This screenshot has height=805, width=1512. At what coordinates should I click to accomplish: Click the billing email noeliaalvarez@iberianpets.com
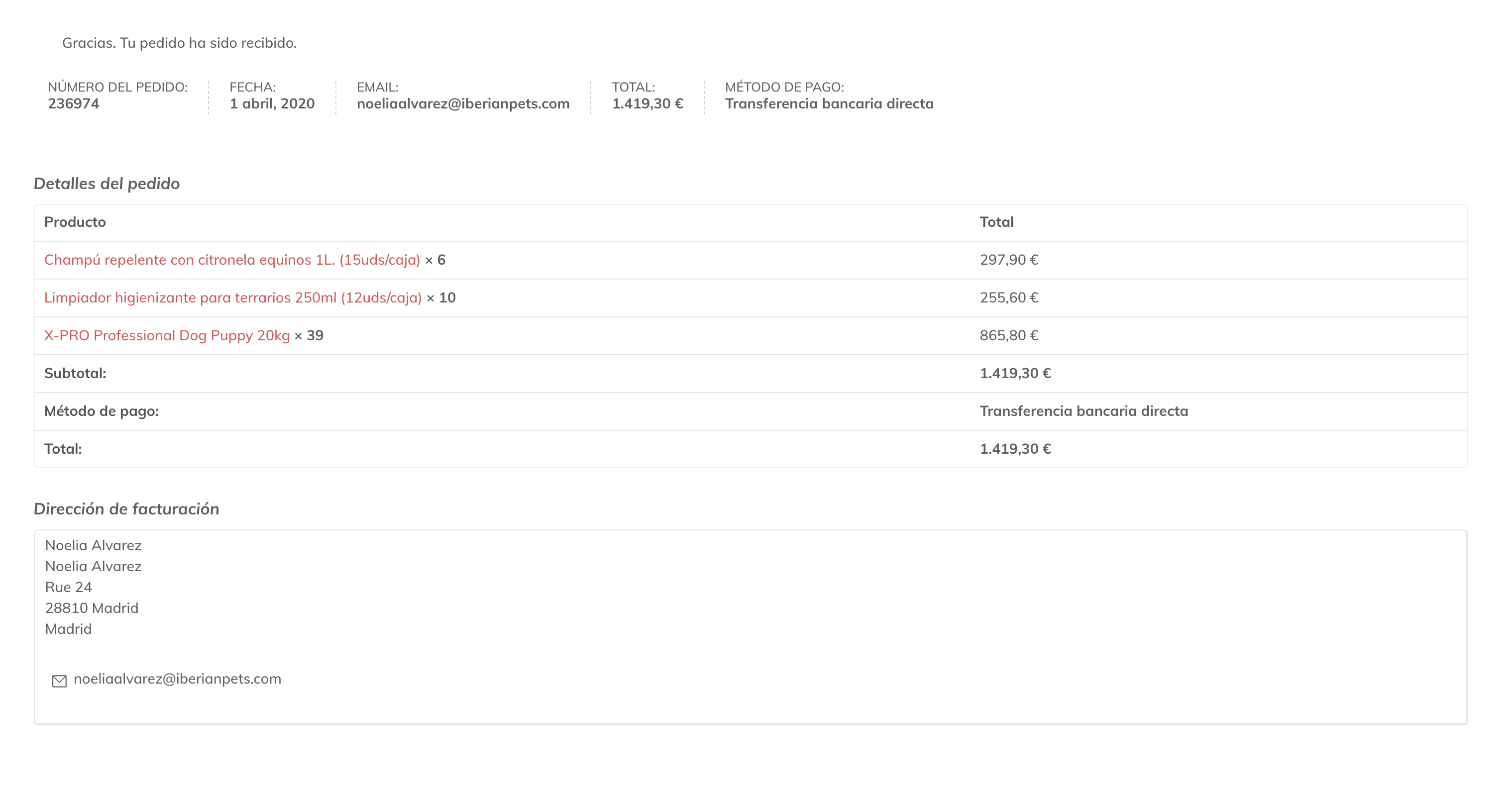[177, 679]
